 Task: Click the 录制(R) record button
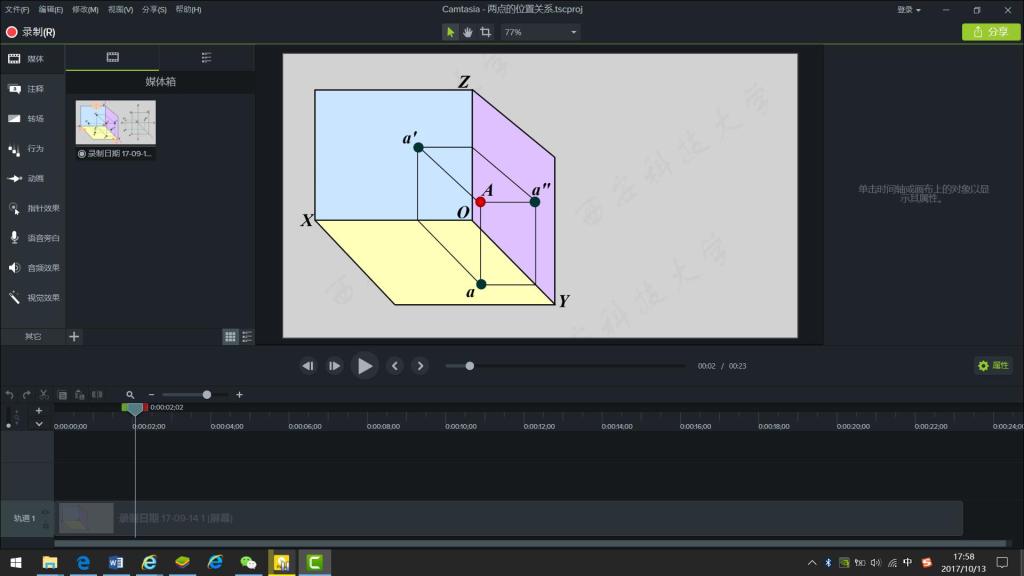point(31,32)
